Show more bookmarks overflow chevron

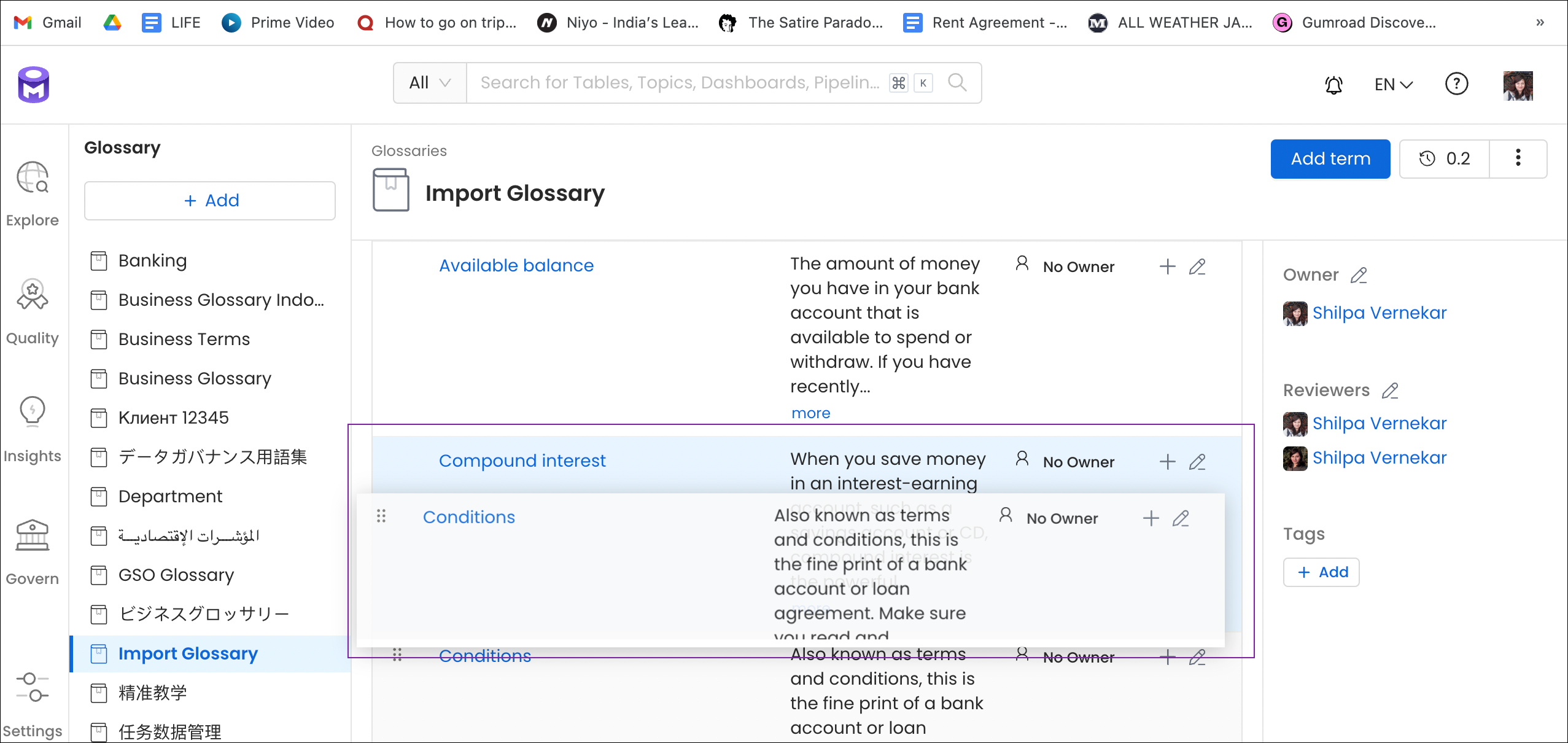(1540, 23)
